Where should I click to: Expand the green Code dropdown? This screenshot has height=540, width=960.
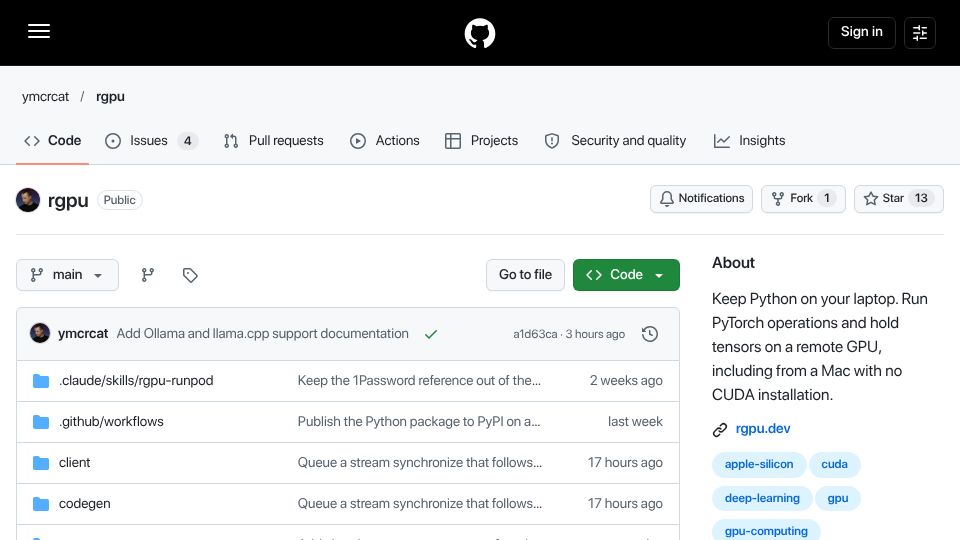pyautogui.click(x=626, y=275)
